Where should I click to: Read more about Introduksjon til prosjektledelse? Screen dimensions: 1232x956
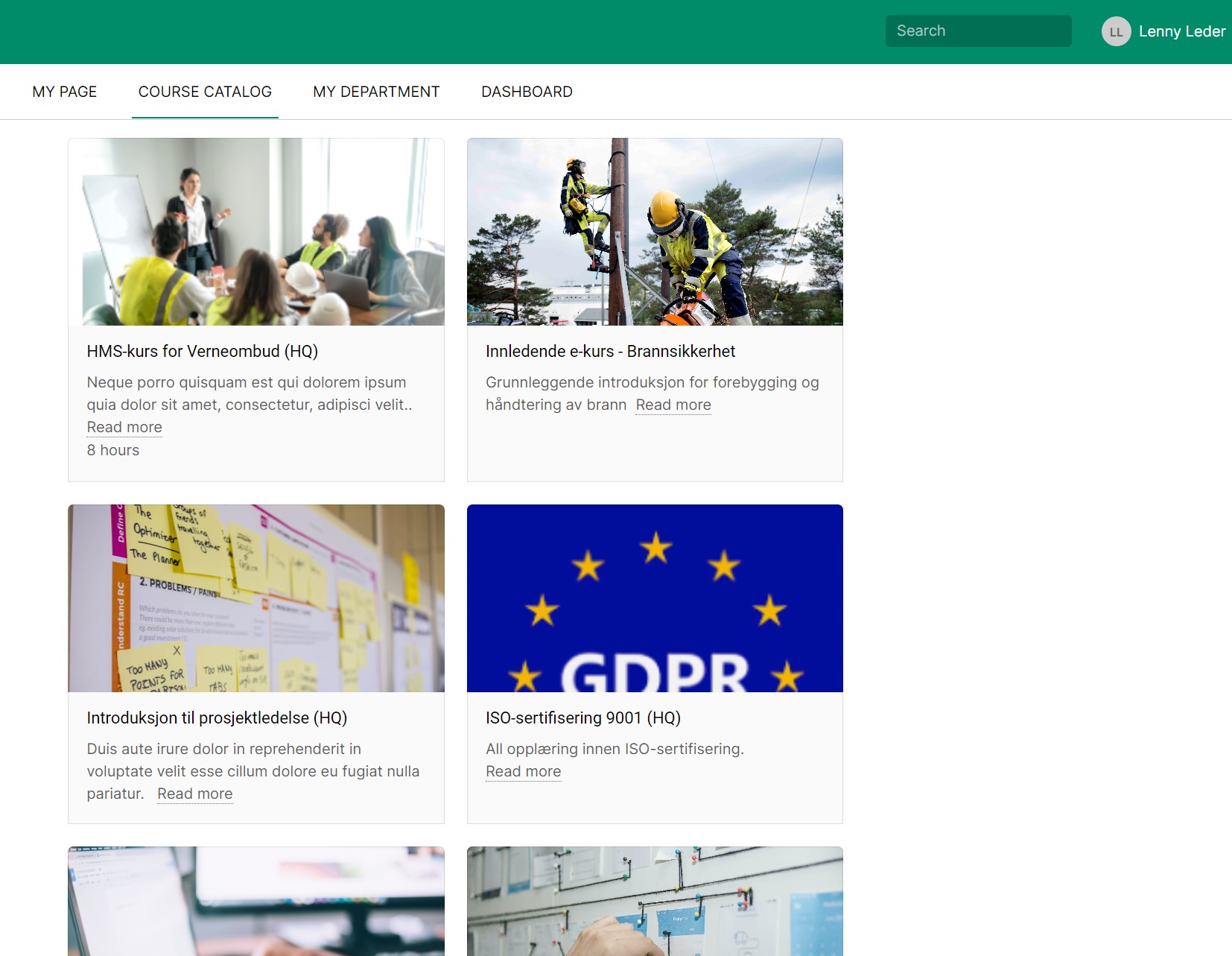(x=194, y=794)
